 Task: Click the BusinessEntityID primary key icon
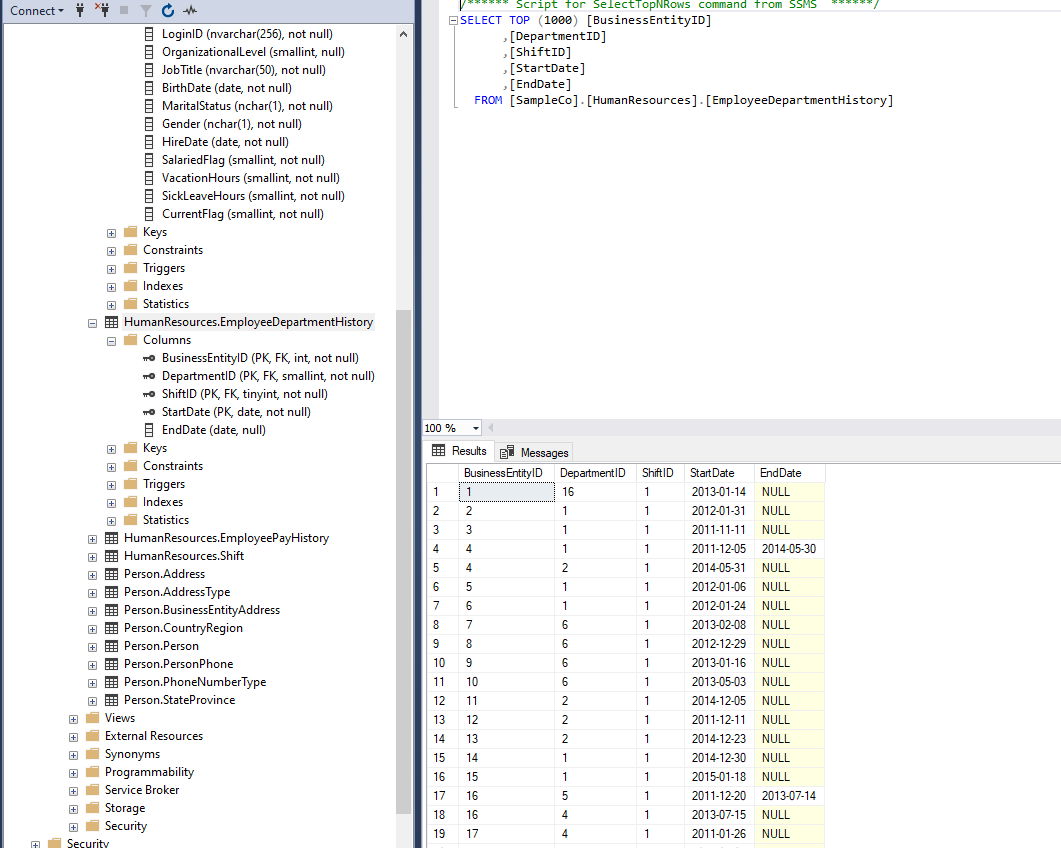[149, 358]
